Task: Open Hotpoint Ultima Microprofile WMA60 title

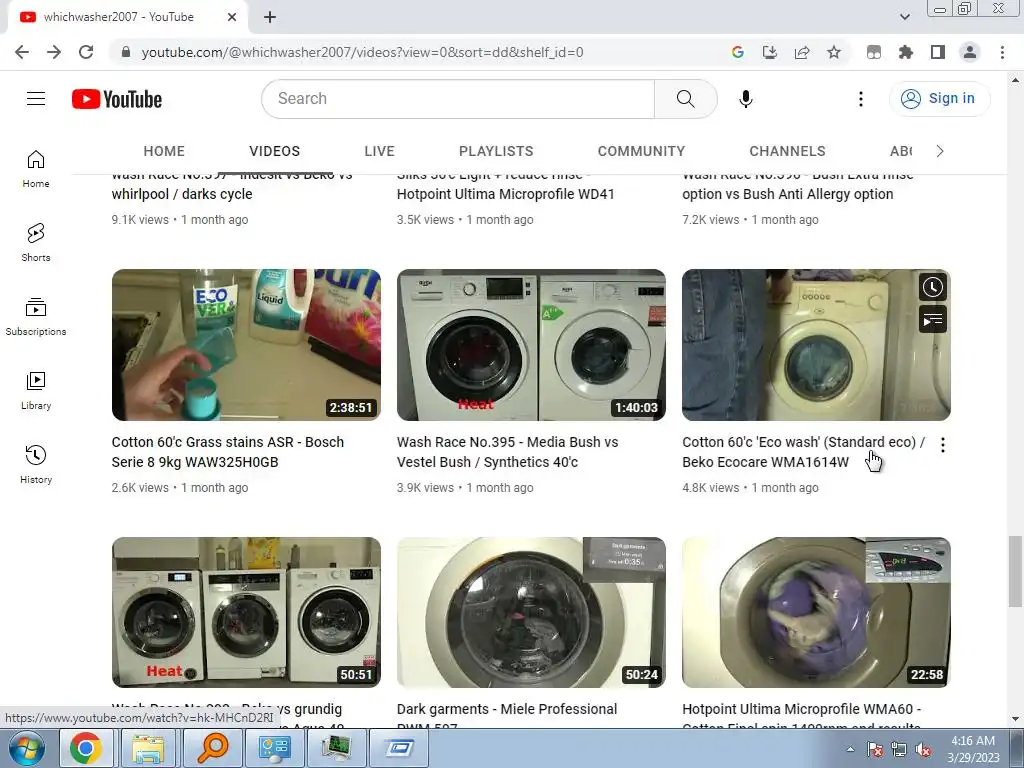Action: [x=801, y=717]
